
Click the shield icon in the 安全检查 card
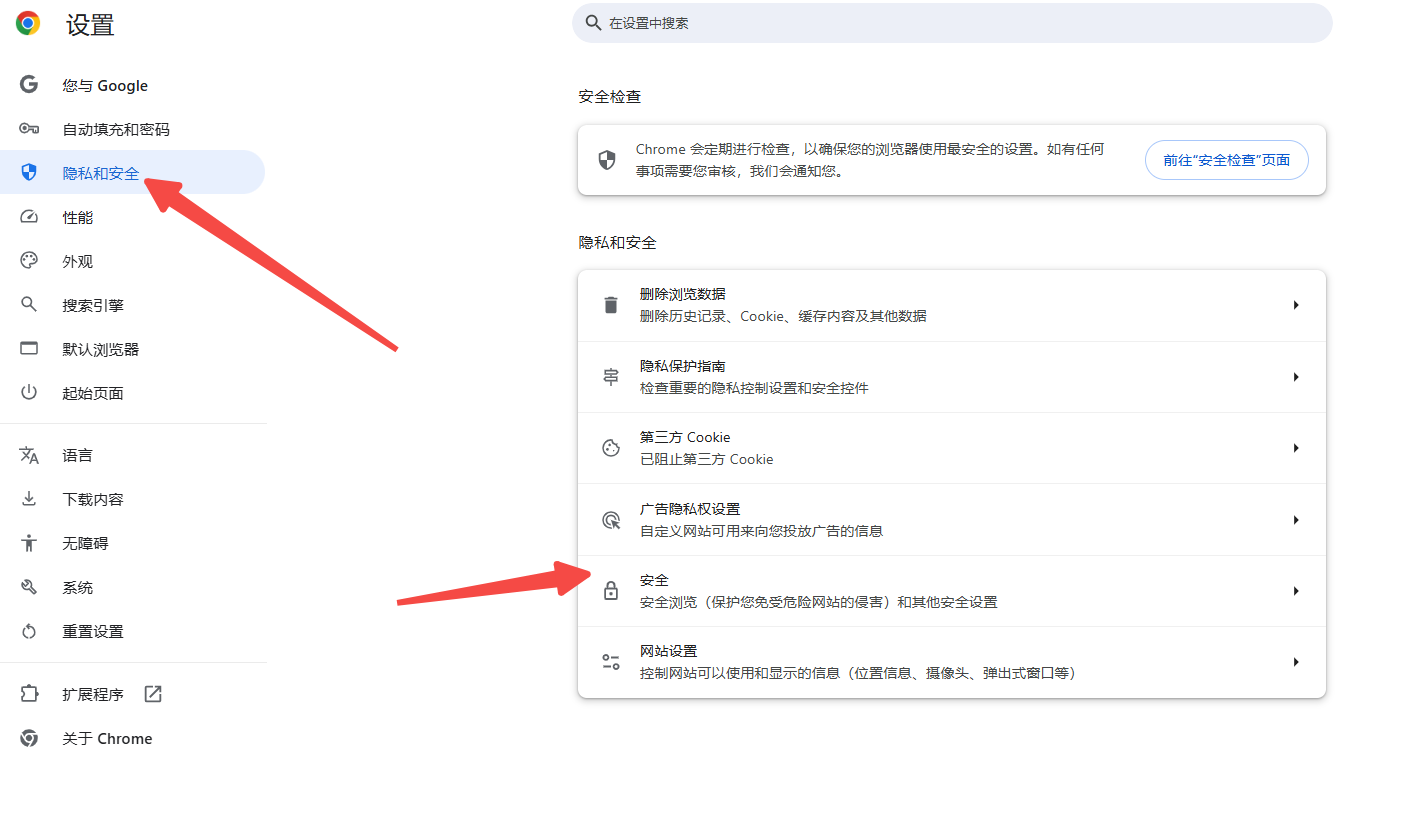click(607, 160)
